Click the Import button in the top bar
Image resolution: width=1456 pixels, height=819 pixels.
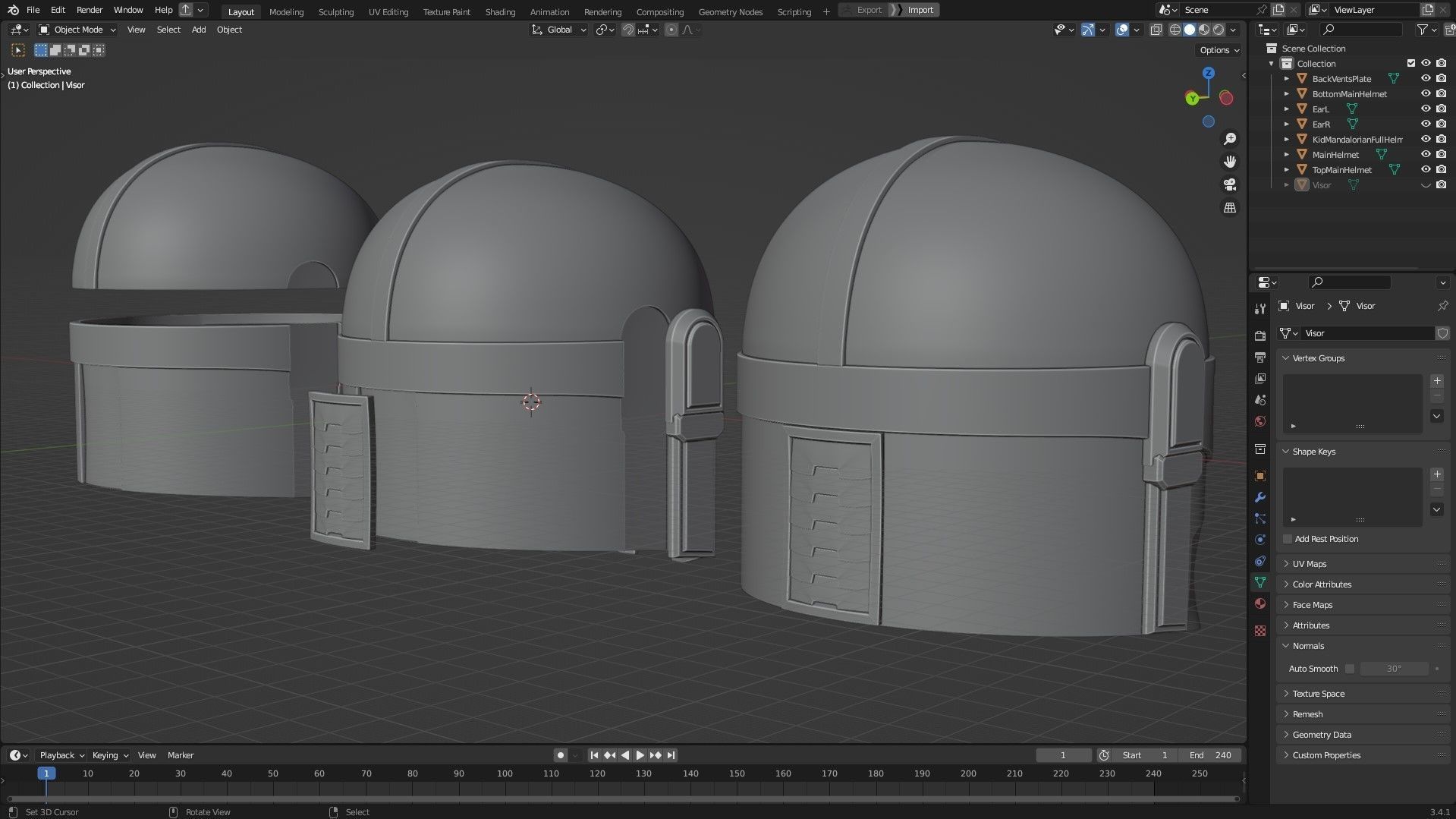(916, 10)
